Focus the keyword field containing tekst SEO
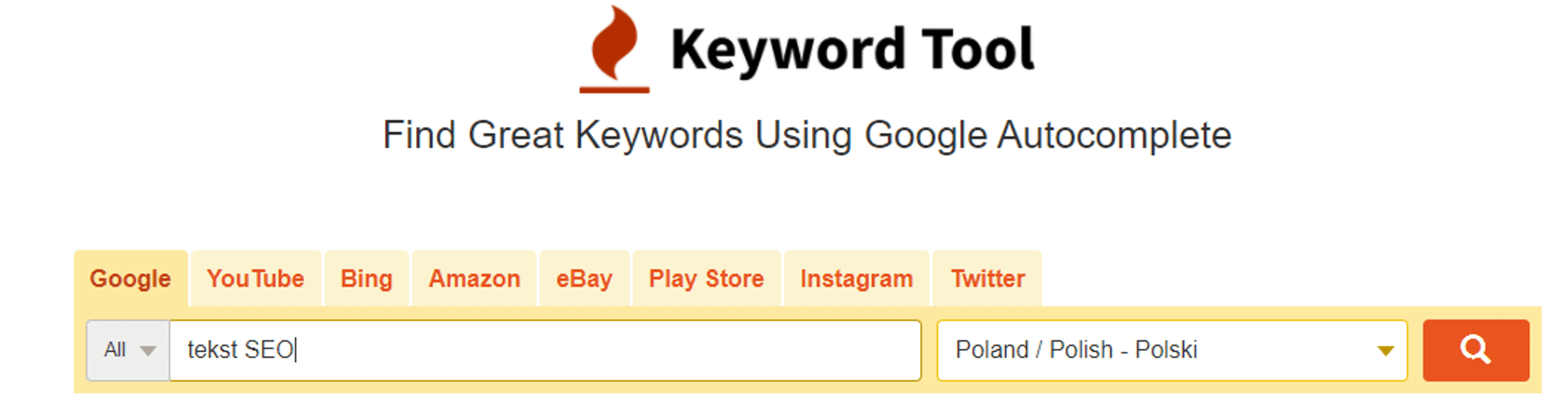1568x412 pixels. (x=569, y=350)
